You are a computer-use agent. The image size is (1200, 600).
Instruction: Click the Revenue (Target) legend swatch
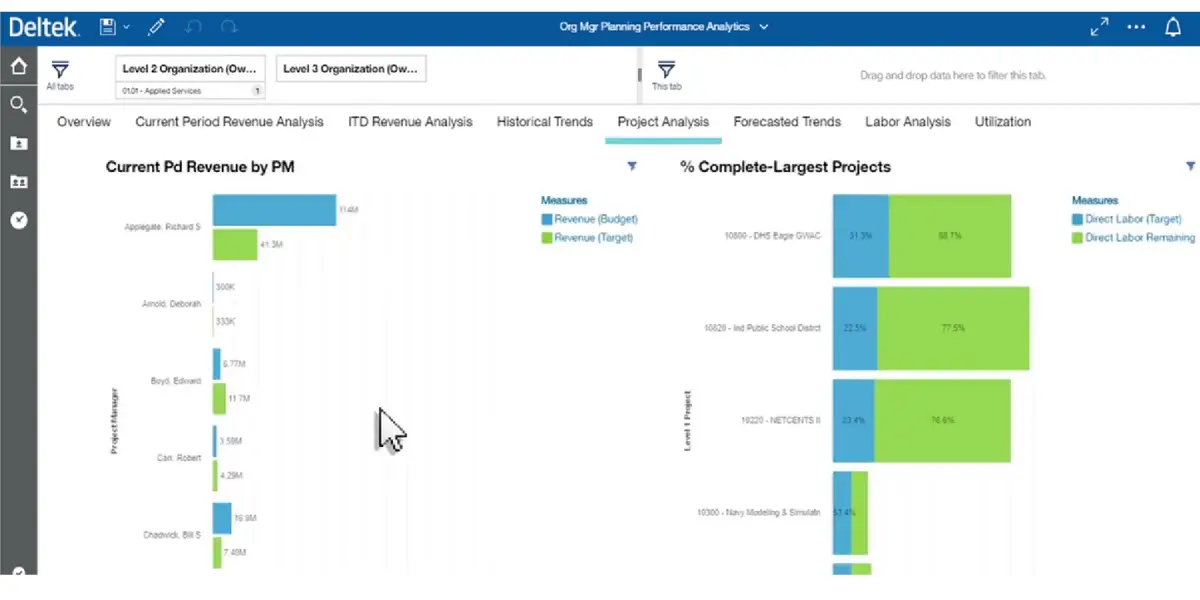[x=546, y=238]
